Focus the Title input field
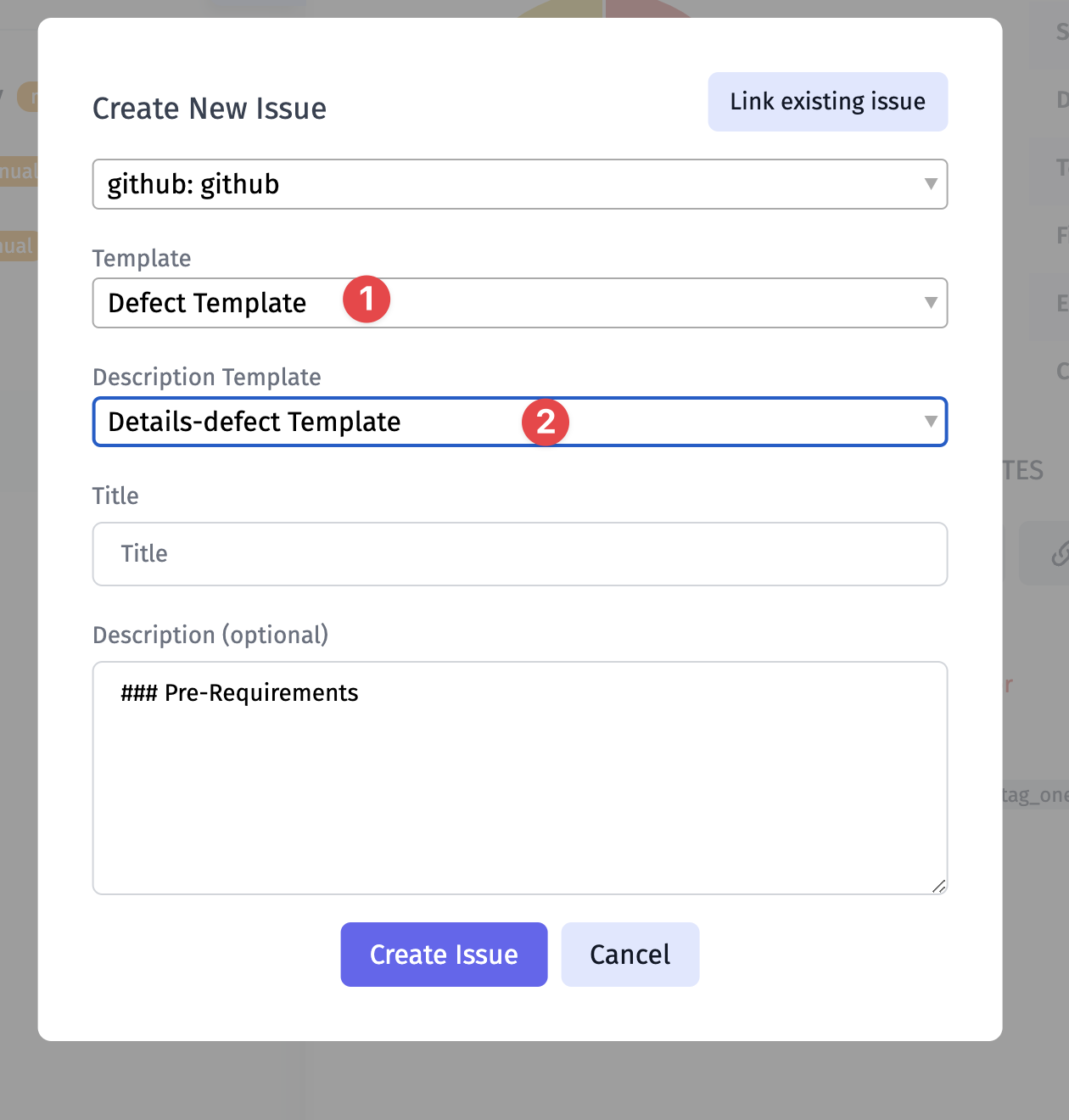This screenshot has width=1069, height=1120. point(519,554)
